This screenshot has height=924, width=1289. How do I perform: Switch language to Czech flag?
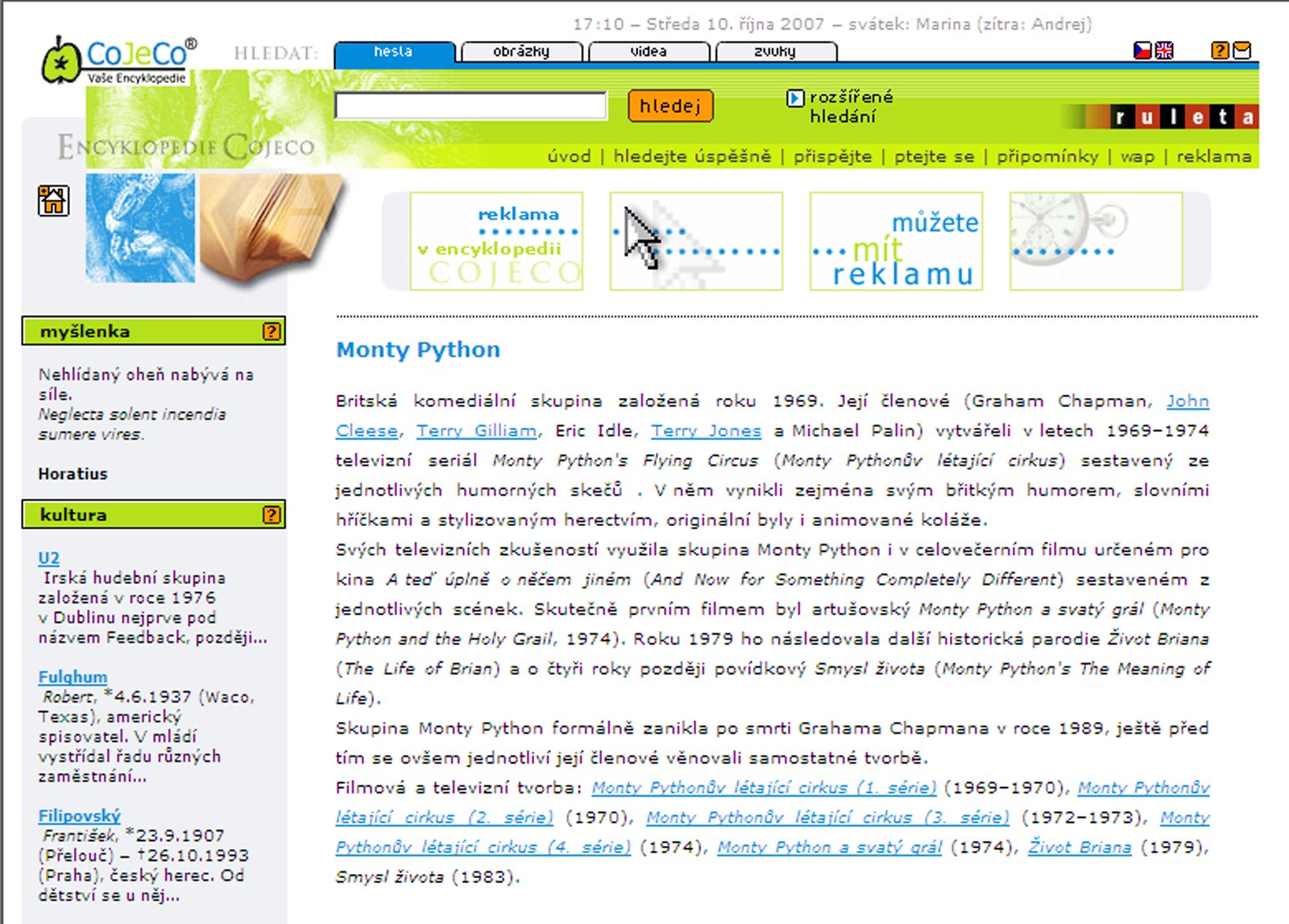click(x=1142, y=51)
